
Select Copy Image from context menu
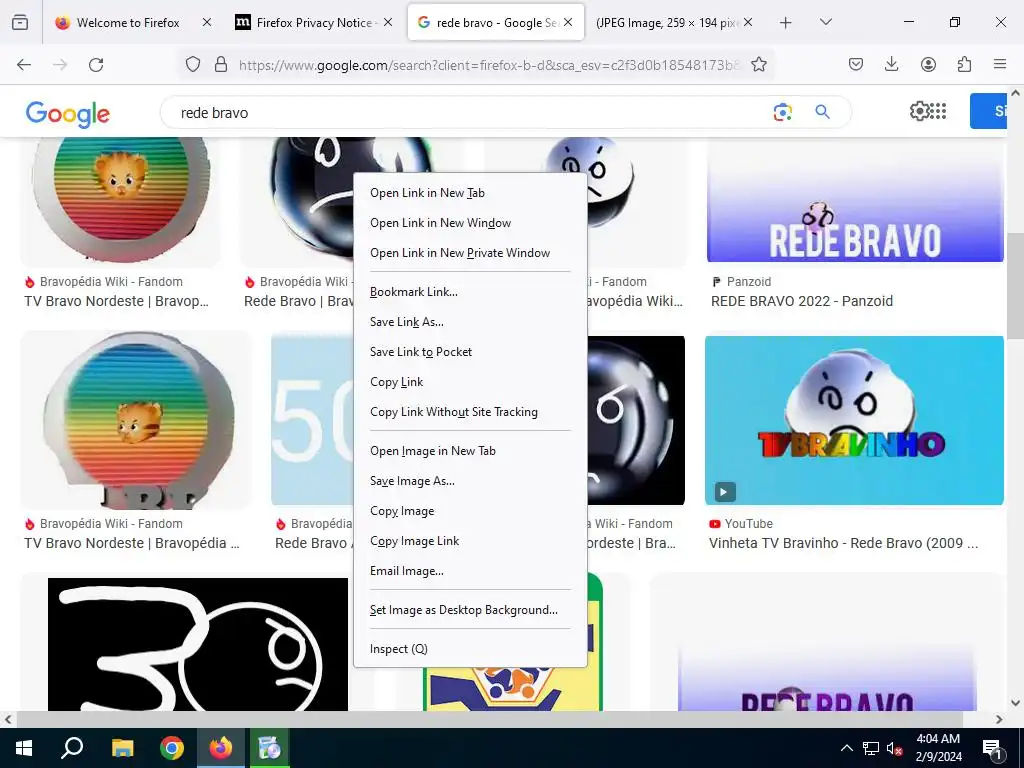point(470,511)
